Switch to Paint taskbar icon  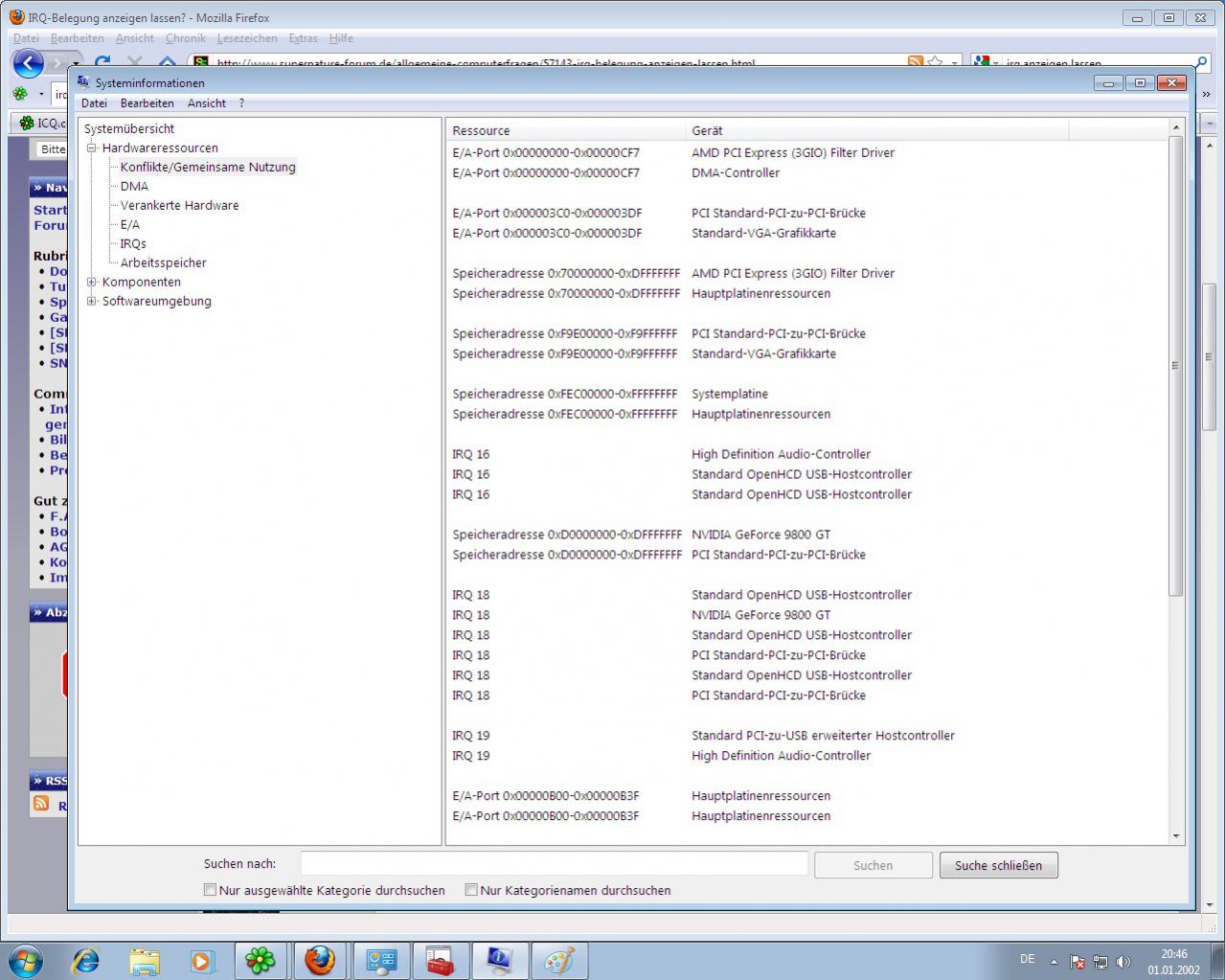558,961
